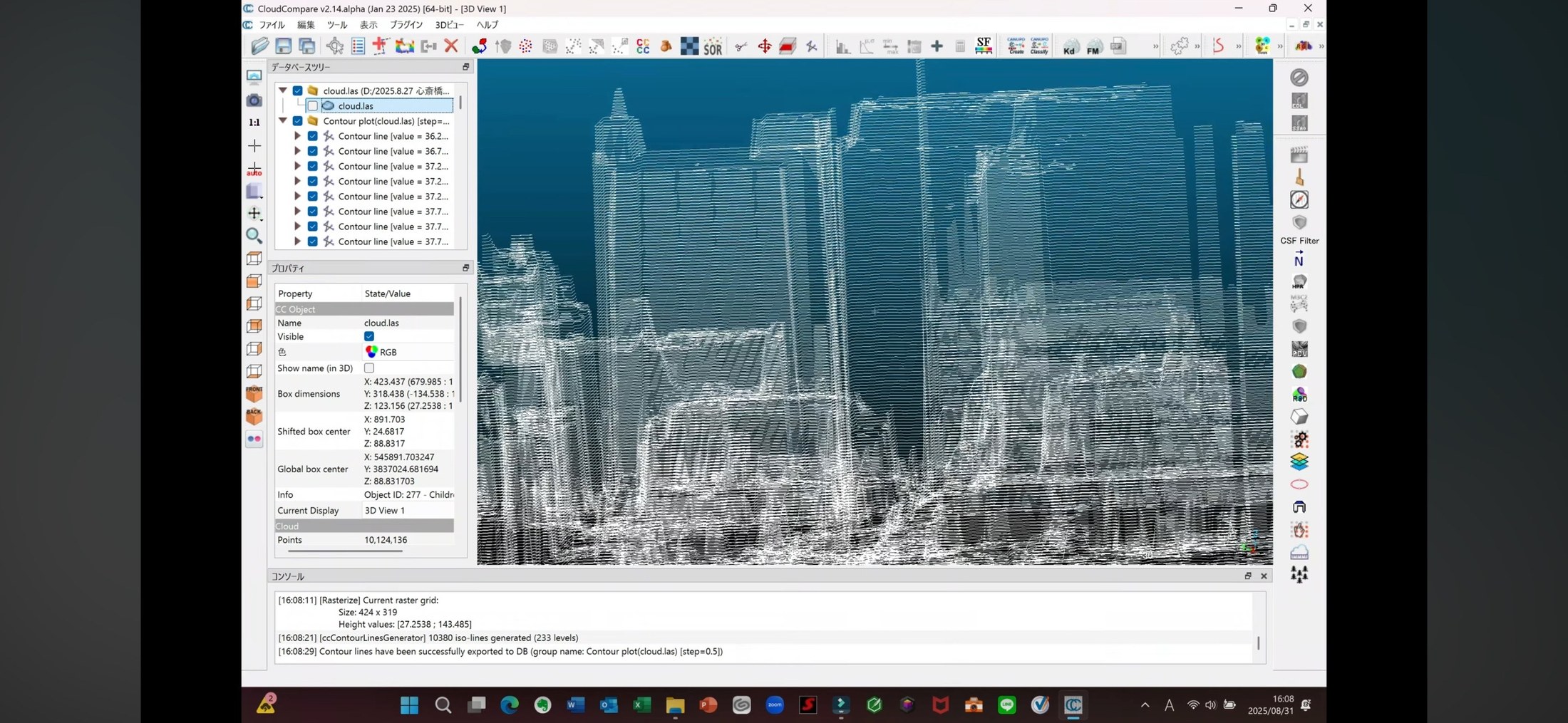Open the プラグイン menu

tap(406, 25)
